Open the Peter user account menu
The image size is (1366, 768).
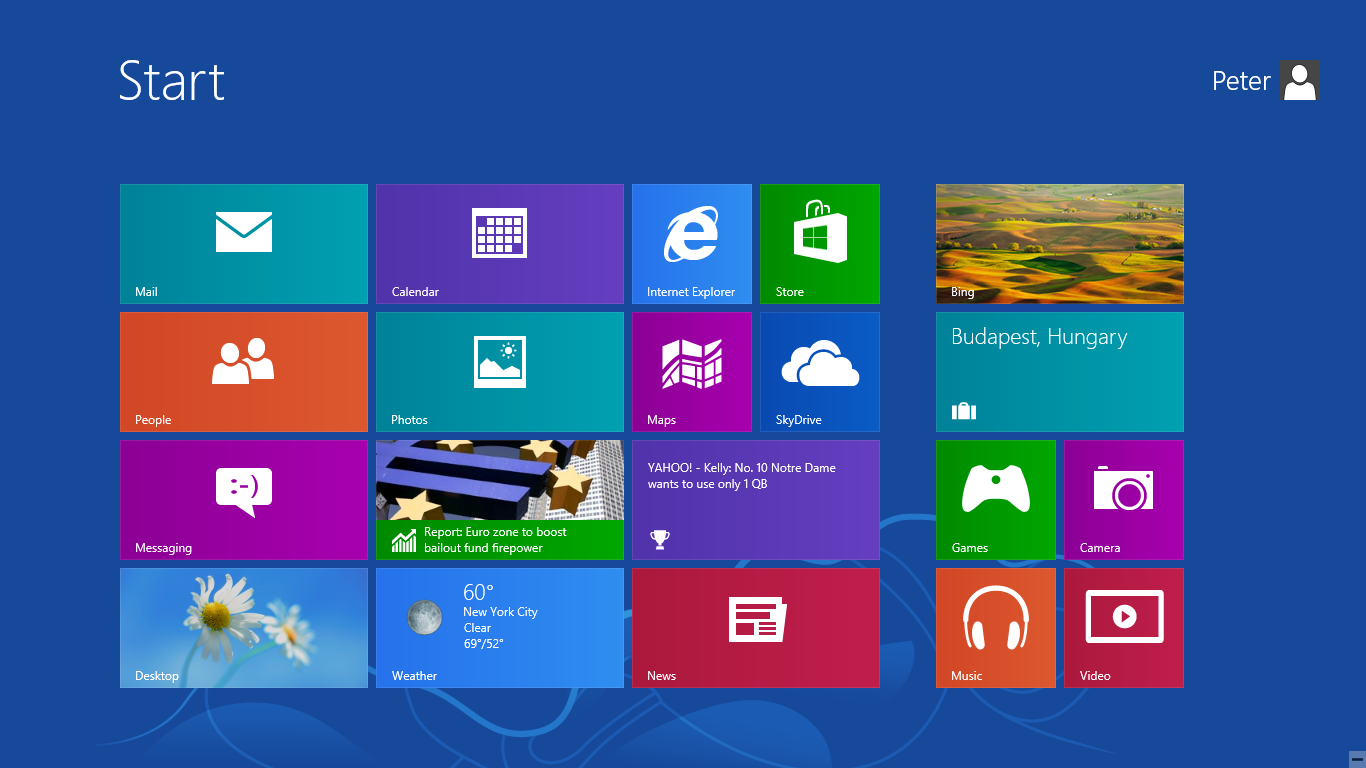[x=1266, y=80]
